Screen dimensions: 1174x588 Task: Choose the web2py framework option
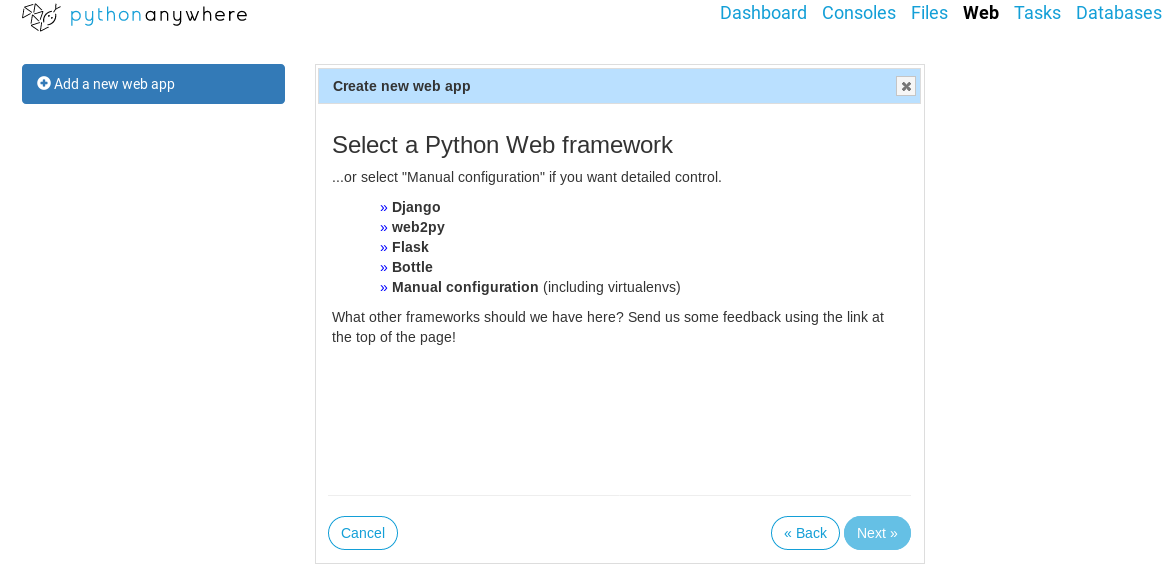418,227
